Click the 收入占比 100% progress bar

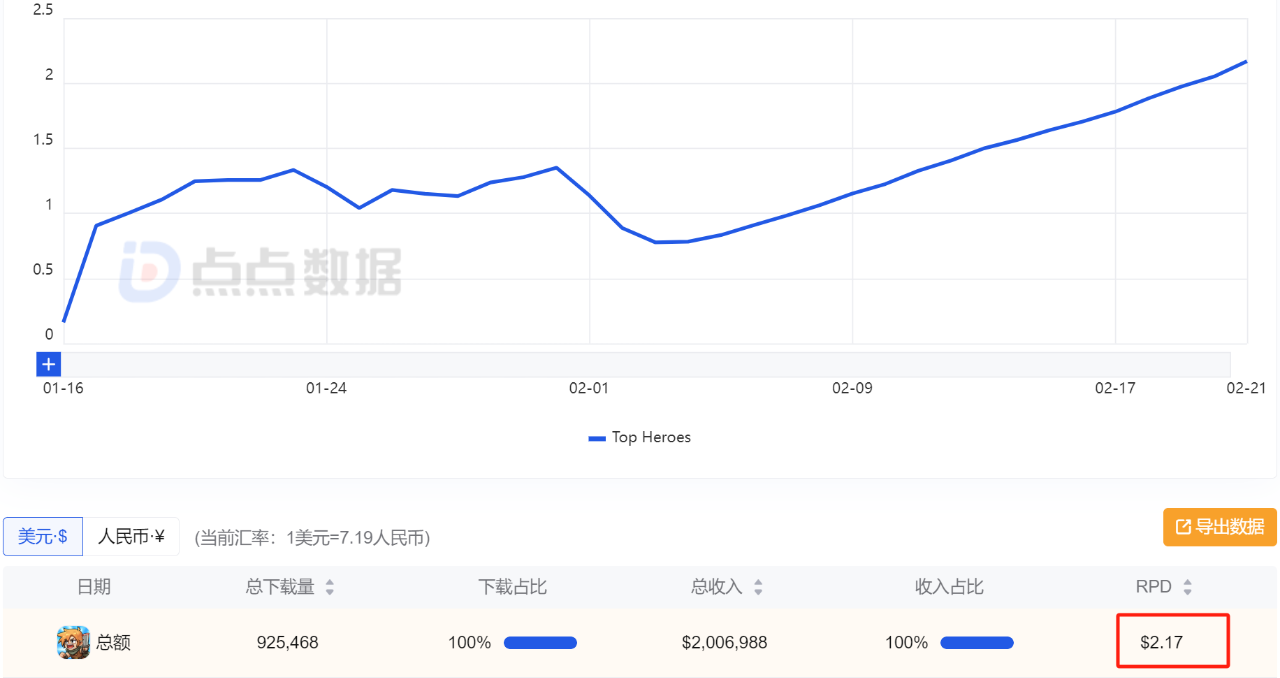tap(977, 643)
